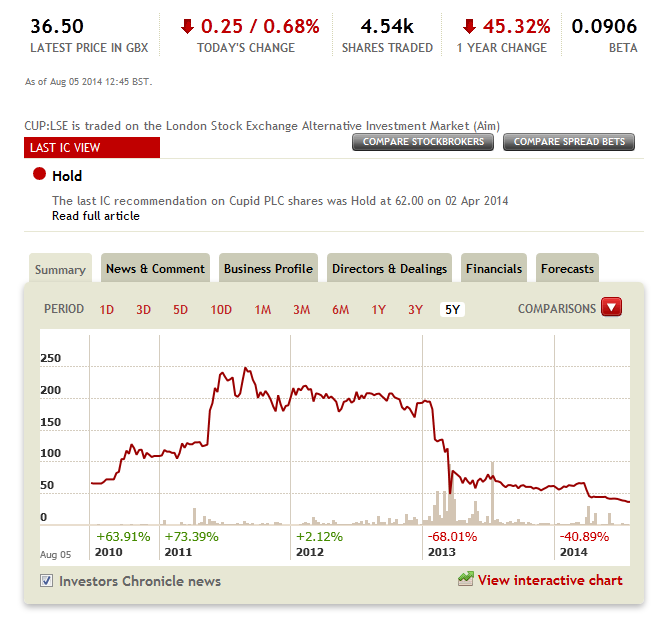Click the 36.50 latest price value
This screenshot has height=617, width=653.
(x=57, y=26)
